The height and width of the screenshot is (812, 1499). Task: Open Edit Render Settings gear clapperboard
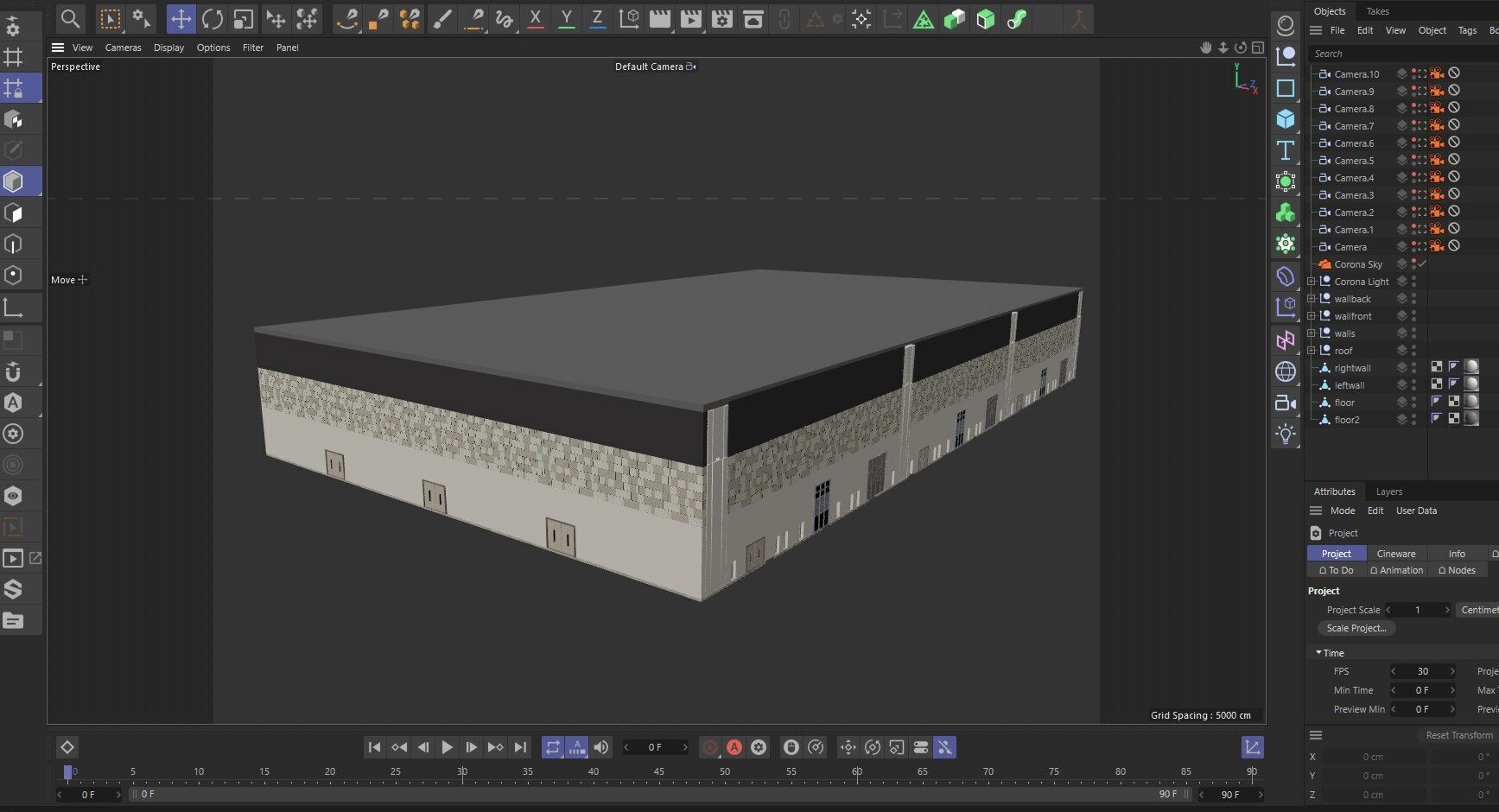point(722,19)
